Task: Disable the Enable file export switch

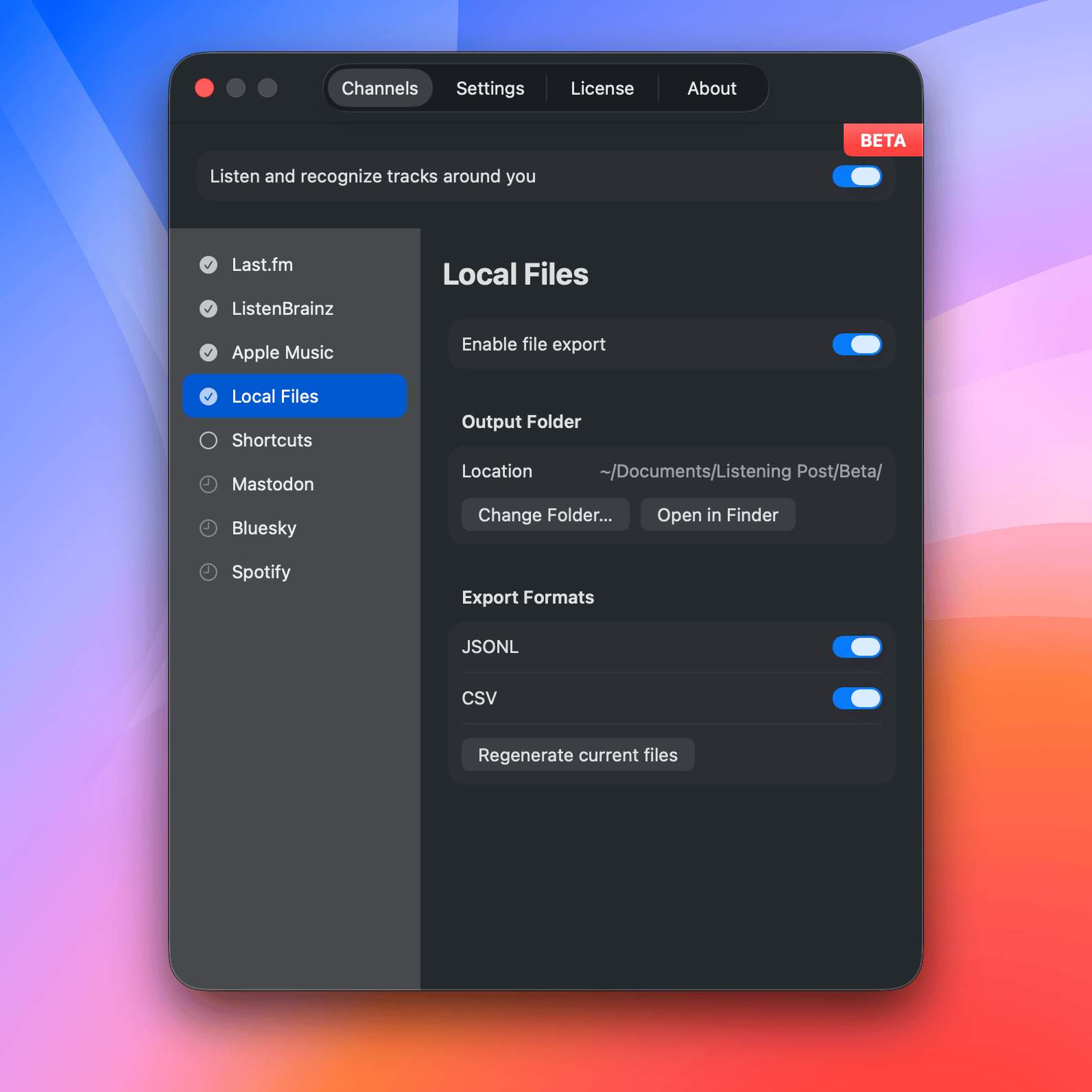Action: (857, 344)
